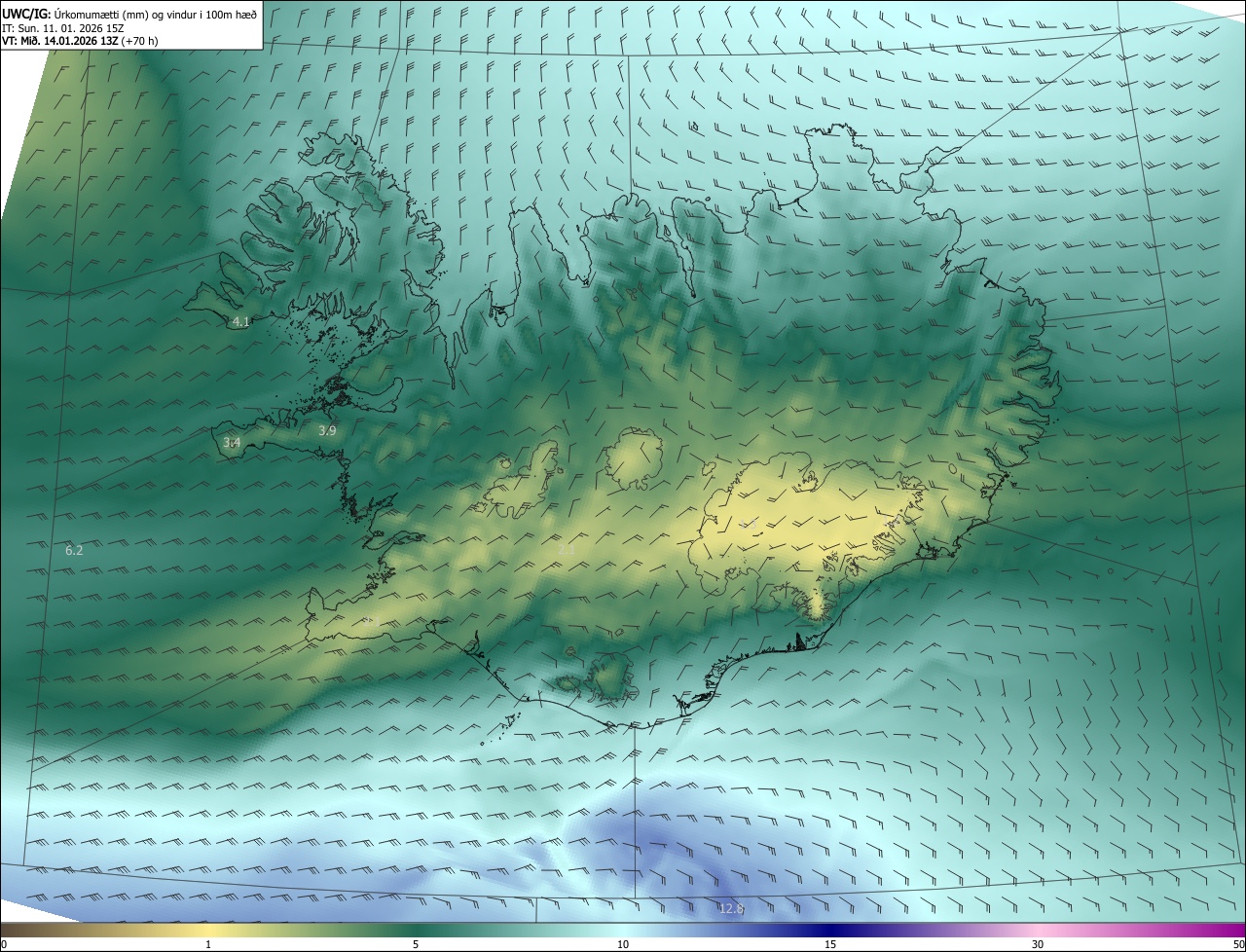1246x952 pixels.
Task: Pick the dark navy band of the color scale
Action: tap(830, 930)
